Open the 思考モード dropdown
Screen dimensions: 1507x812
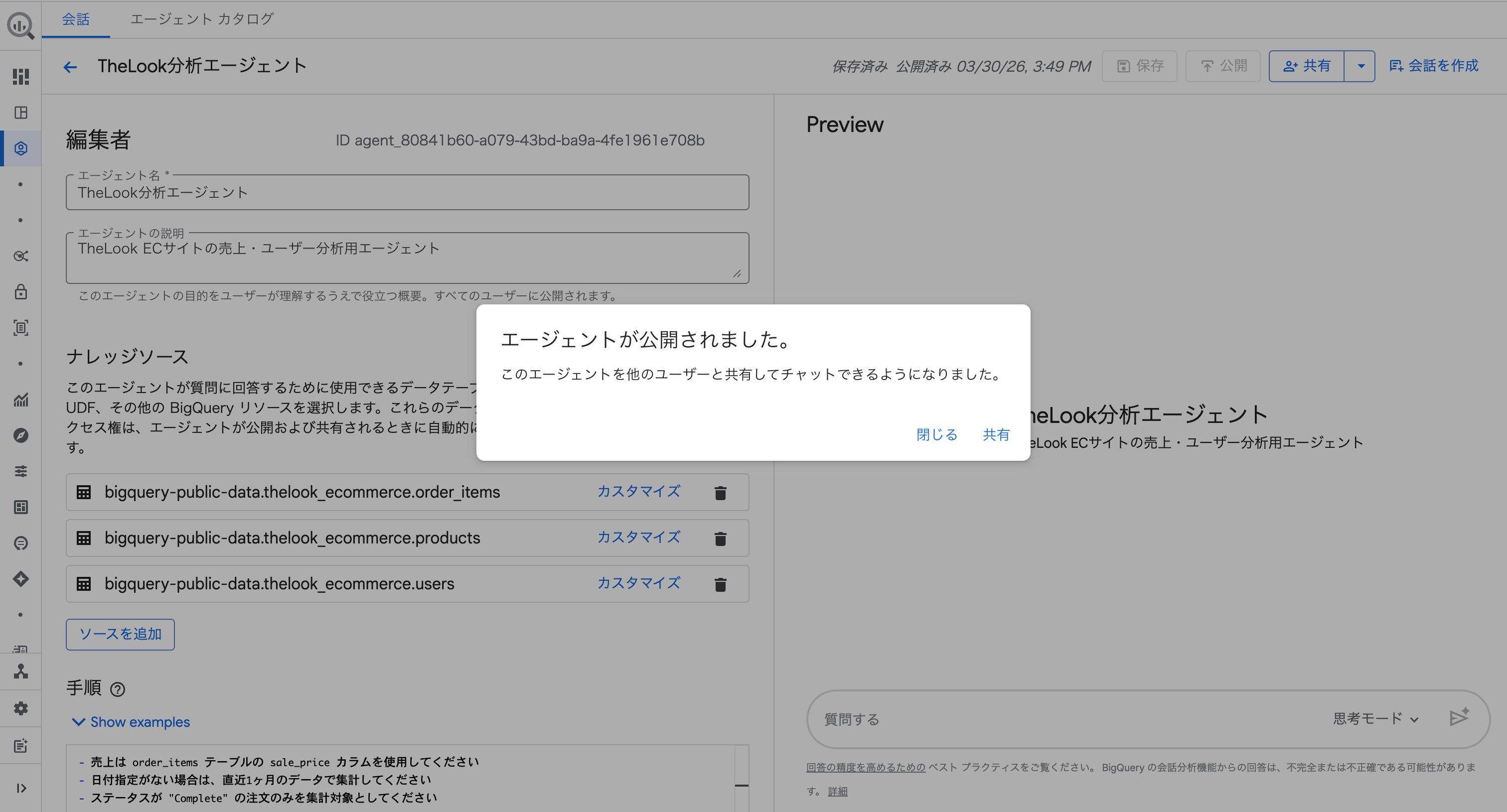pyautogui.click(x=1376, y=719)
